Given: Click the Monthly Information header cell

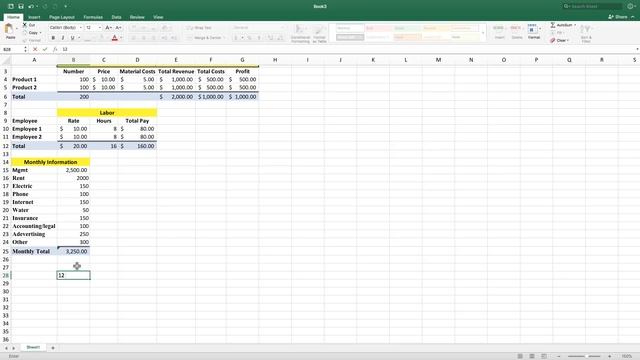Looking at the screenshot, I should [x=51, y=162].
